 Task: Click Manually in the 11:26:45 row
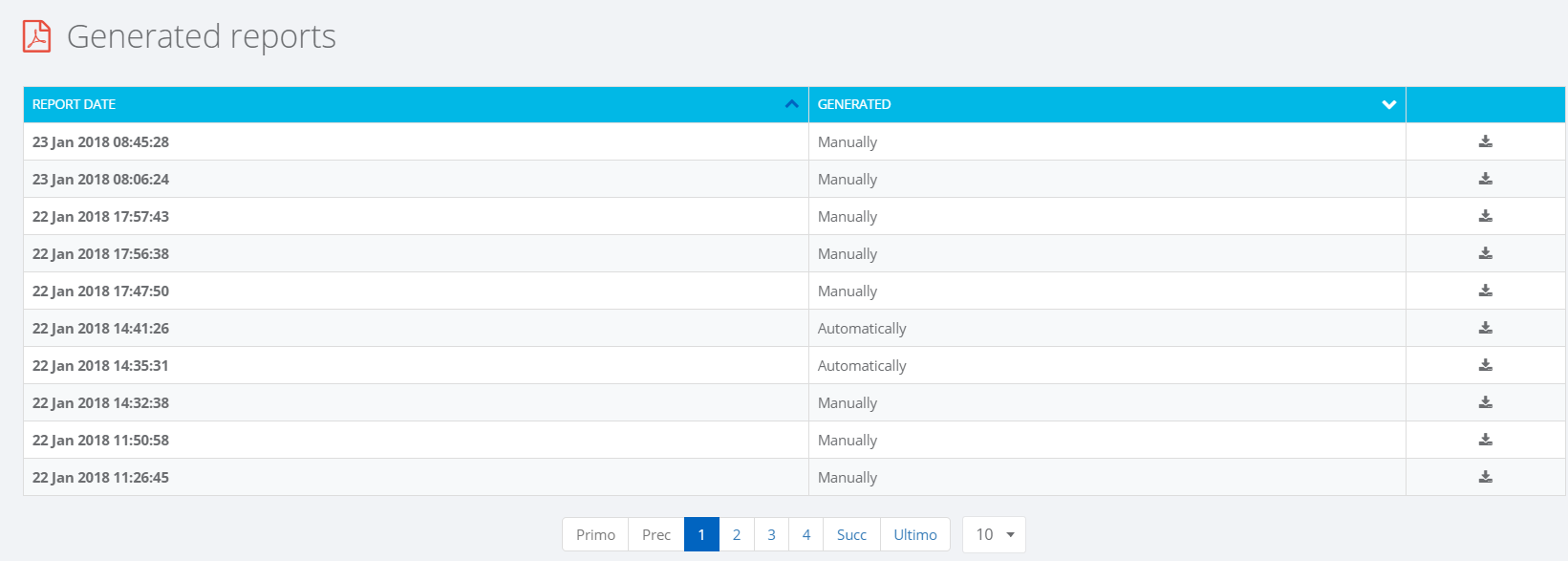pos(848,478)
